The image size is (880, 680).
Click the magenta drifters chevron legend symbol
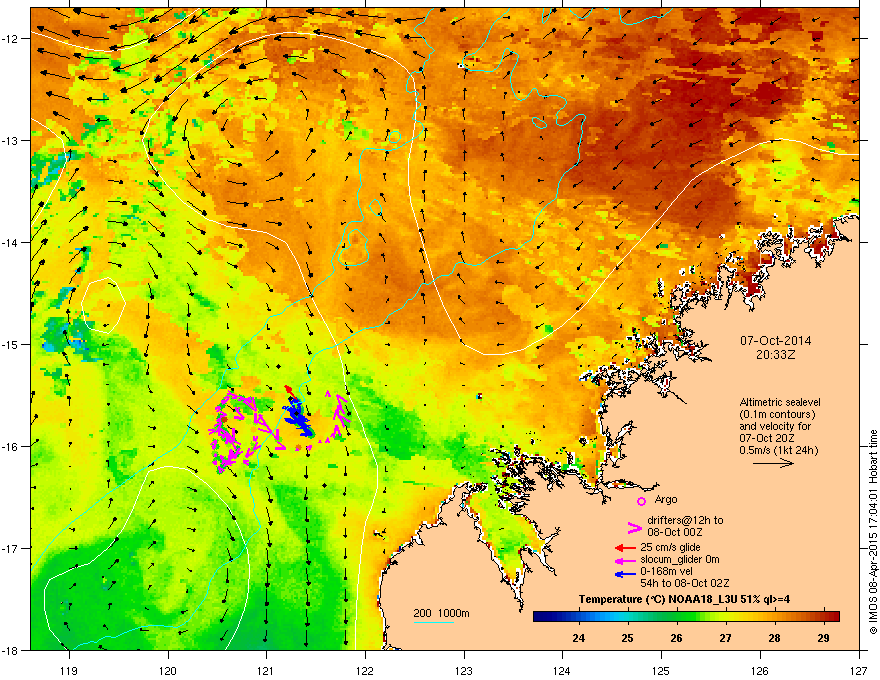tap(634, 527)
